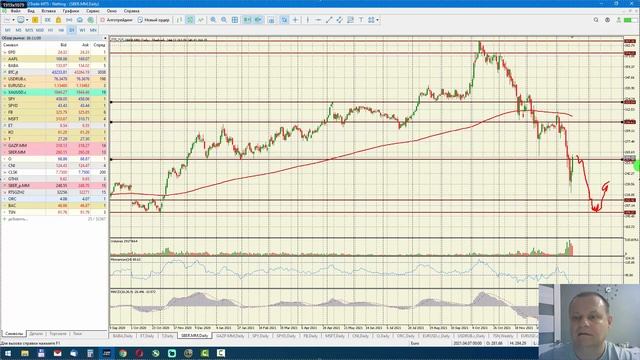Viewport: 640px width, 360px height.
Task: Open the Вид menu
Action: 31,11
